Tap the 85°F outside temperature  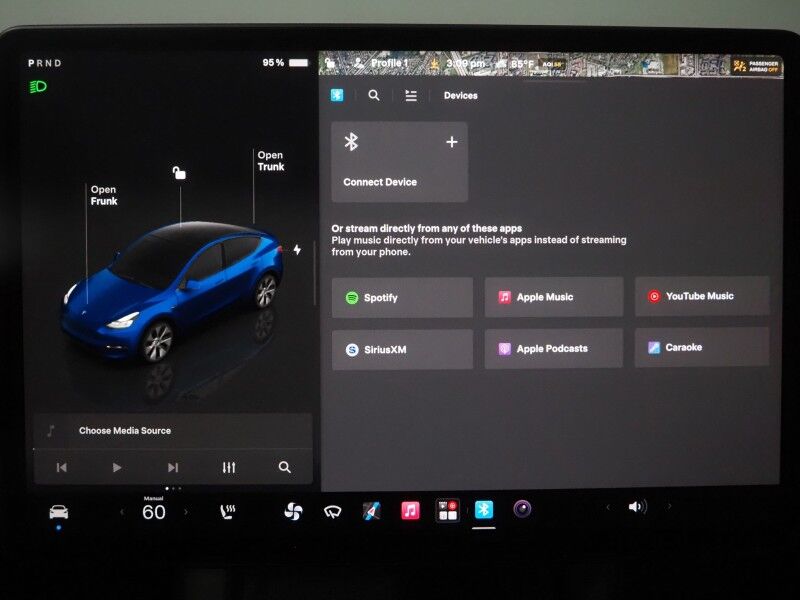522,64
